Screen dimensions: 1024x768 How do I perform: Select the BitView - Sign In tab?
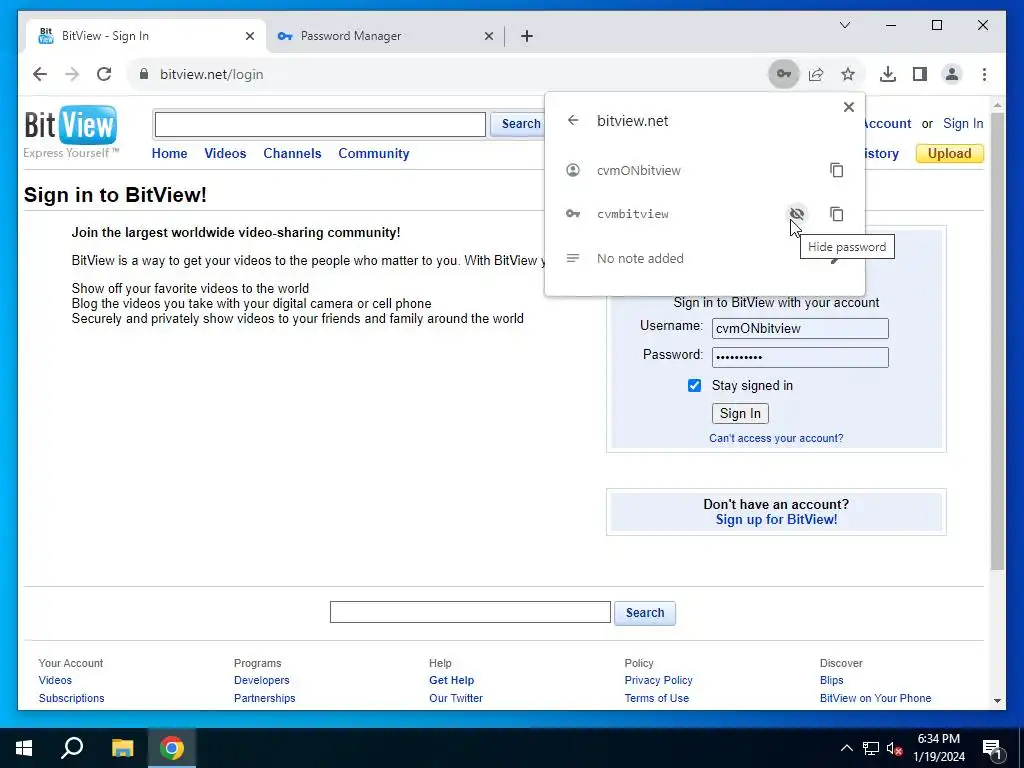pyautogui.click(x=146, y=36)
